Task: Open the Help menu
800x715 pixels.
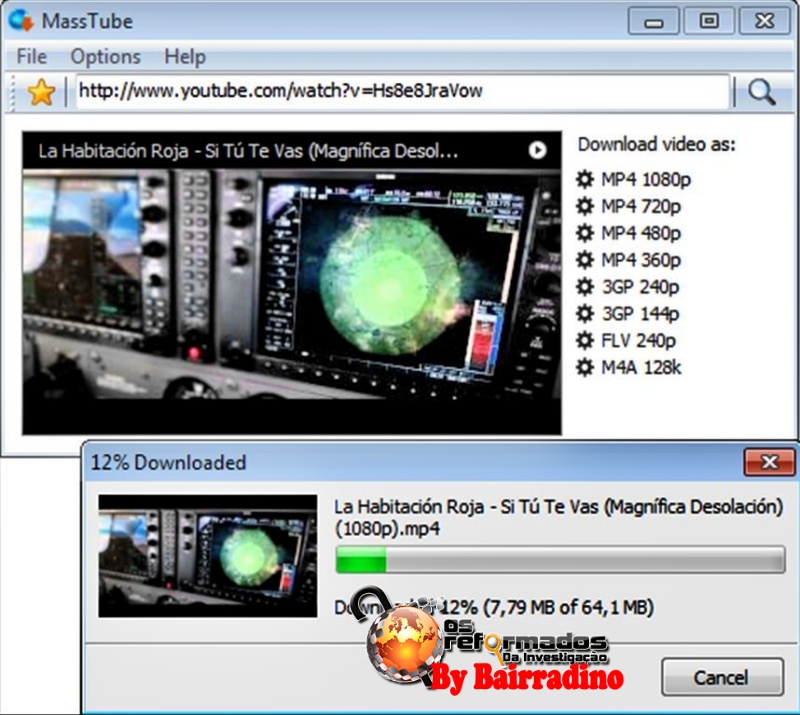Action: [185, 56]
